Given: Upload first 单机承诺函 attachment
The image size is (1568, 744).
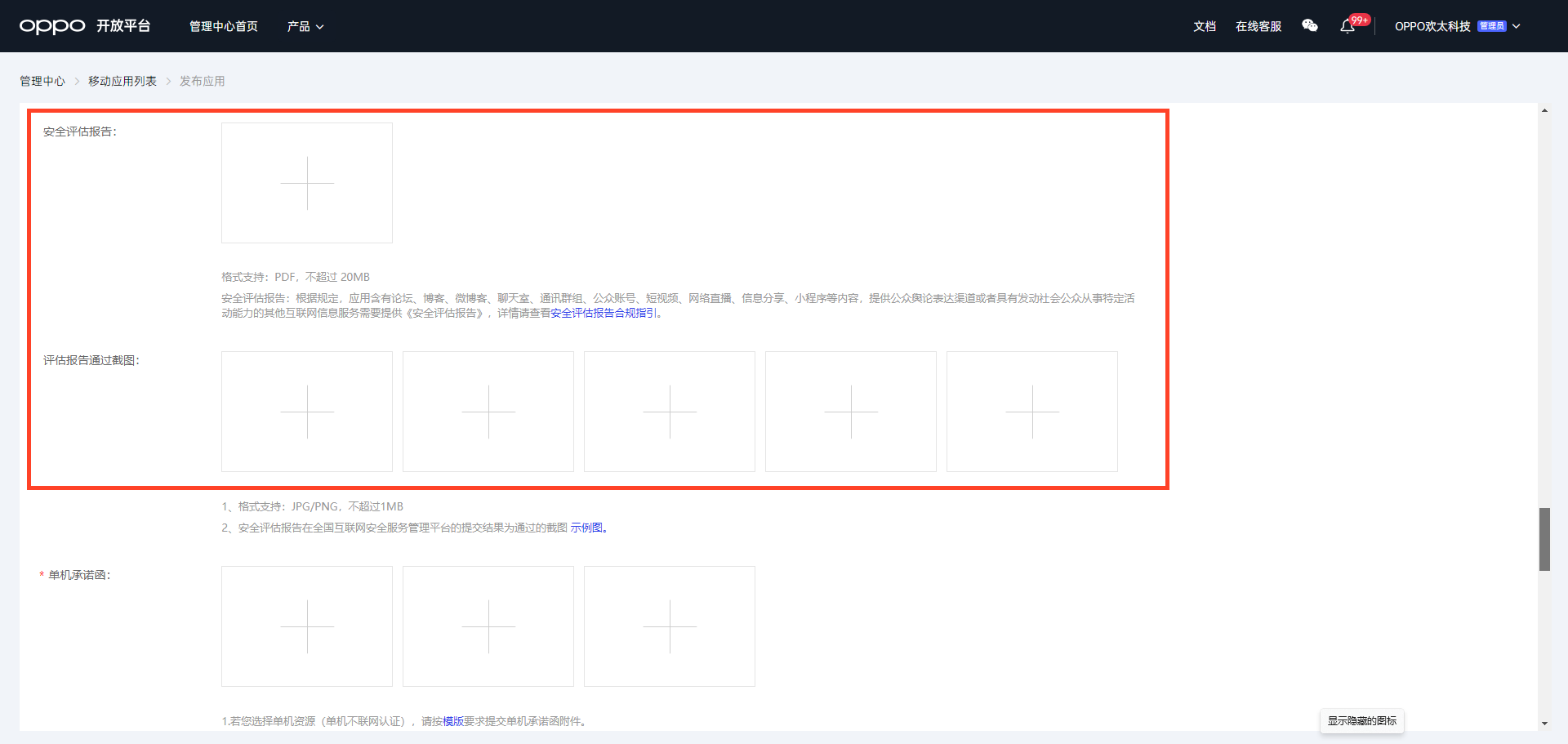Looking at the screenshot, I should click(x=307, y=626).
